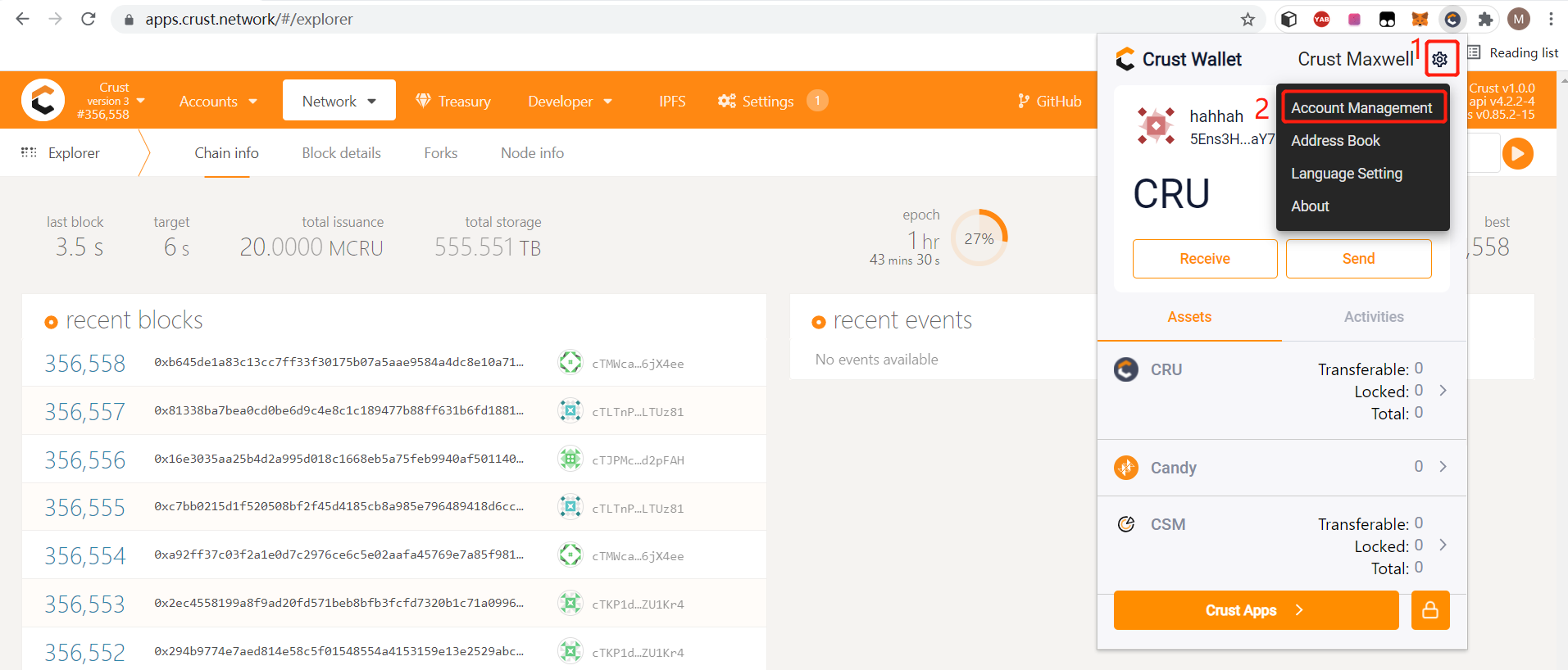Image resolution: width=1568 pixels, height=670 pixels.
Task: Open the Treasury page
Action: pos(453,102)
